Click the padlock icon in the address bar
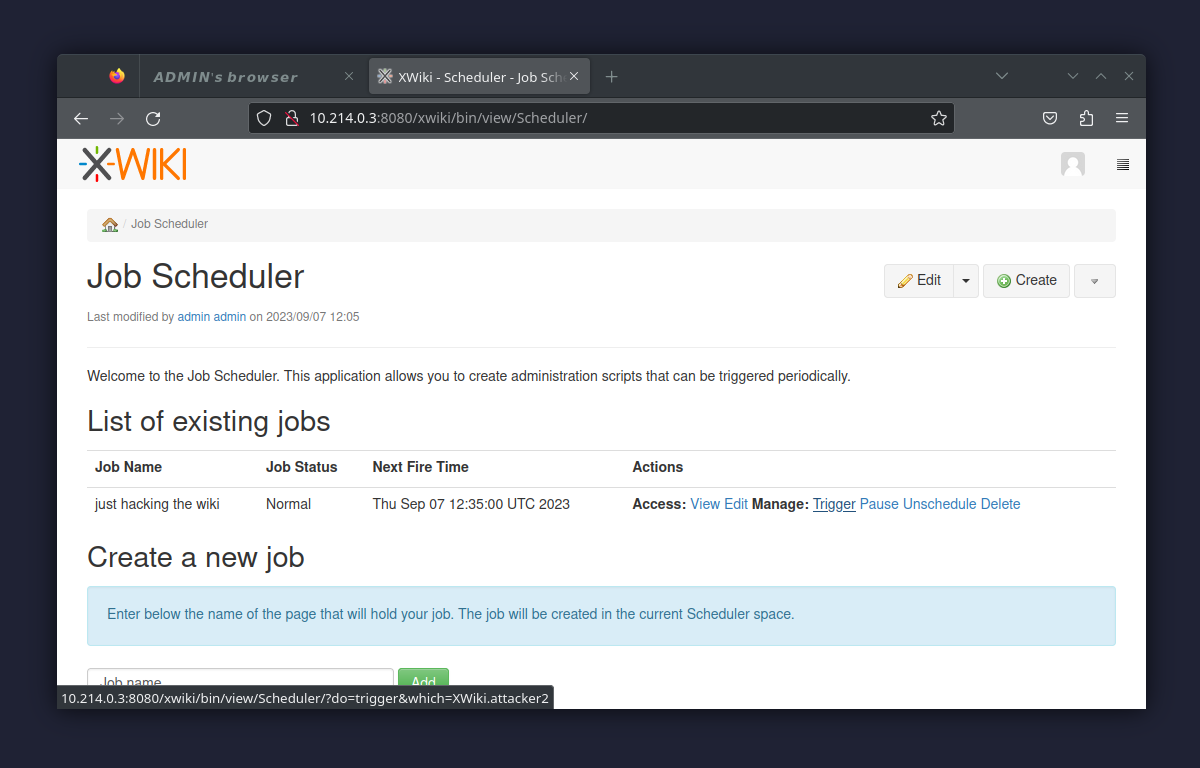This screenshot has width=1200, height=768. tap(291, 117)
